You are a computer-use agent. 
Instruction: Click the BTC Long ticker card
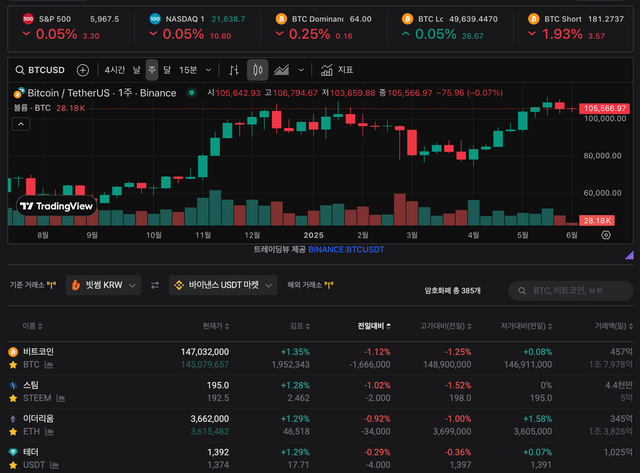(x=449, y=27)
